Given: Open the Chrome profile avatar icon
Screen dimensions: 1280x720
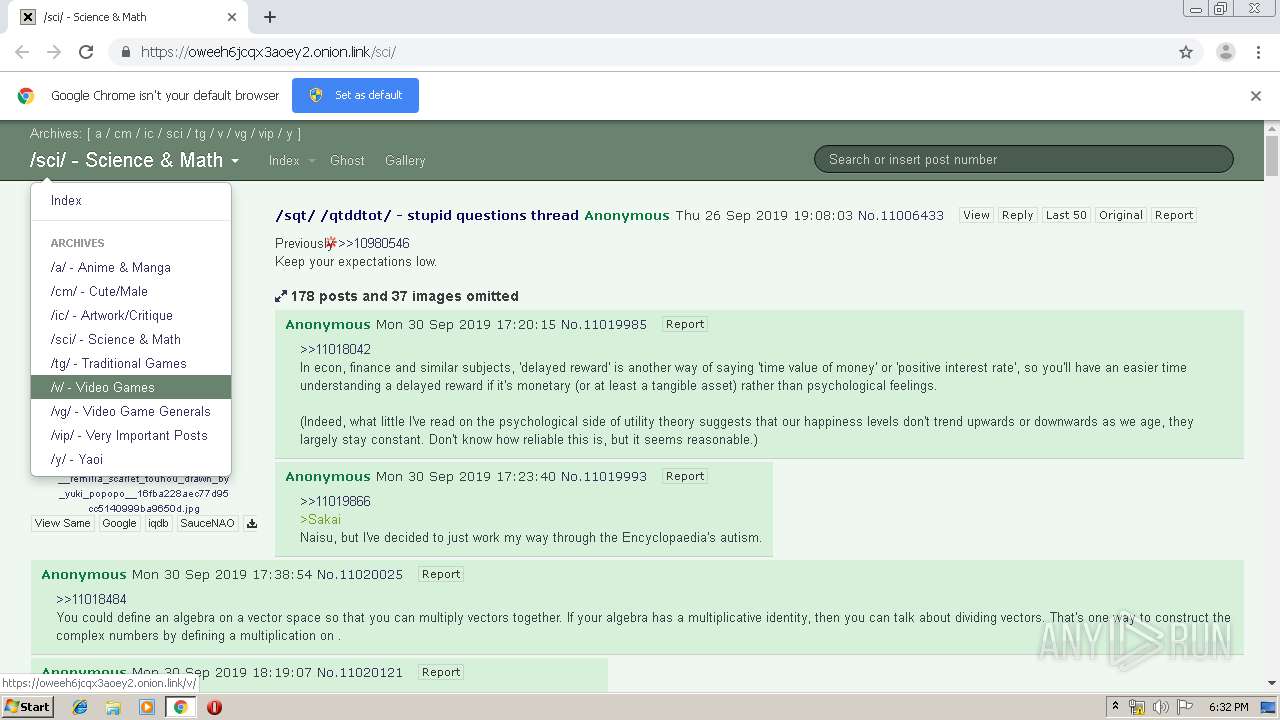Looking at the screenshot, I should pos(1225,52).
